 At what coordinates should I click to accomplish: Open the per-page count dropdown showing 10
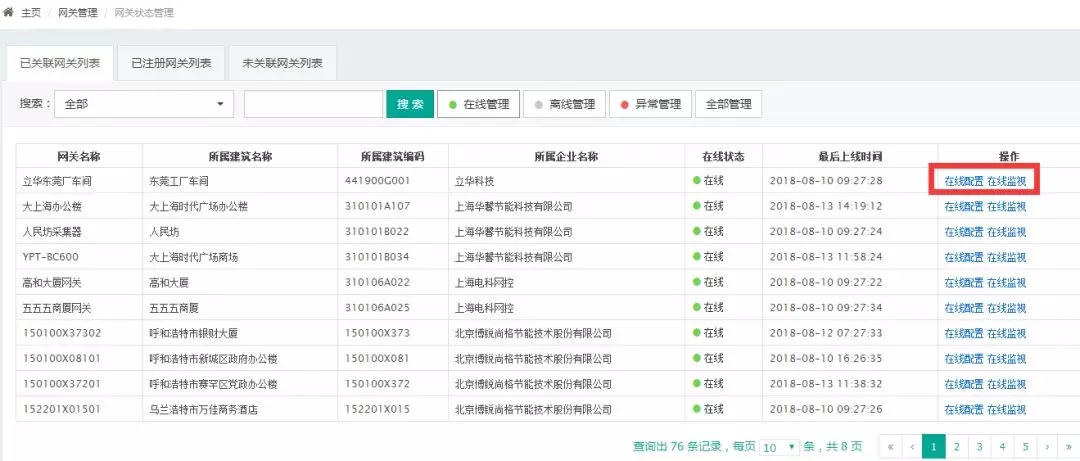779,447
